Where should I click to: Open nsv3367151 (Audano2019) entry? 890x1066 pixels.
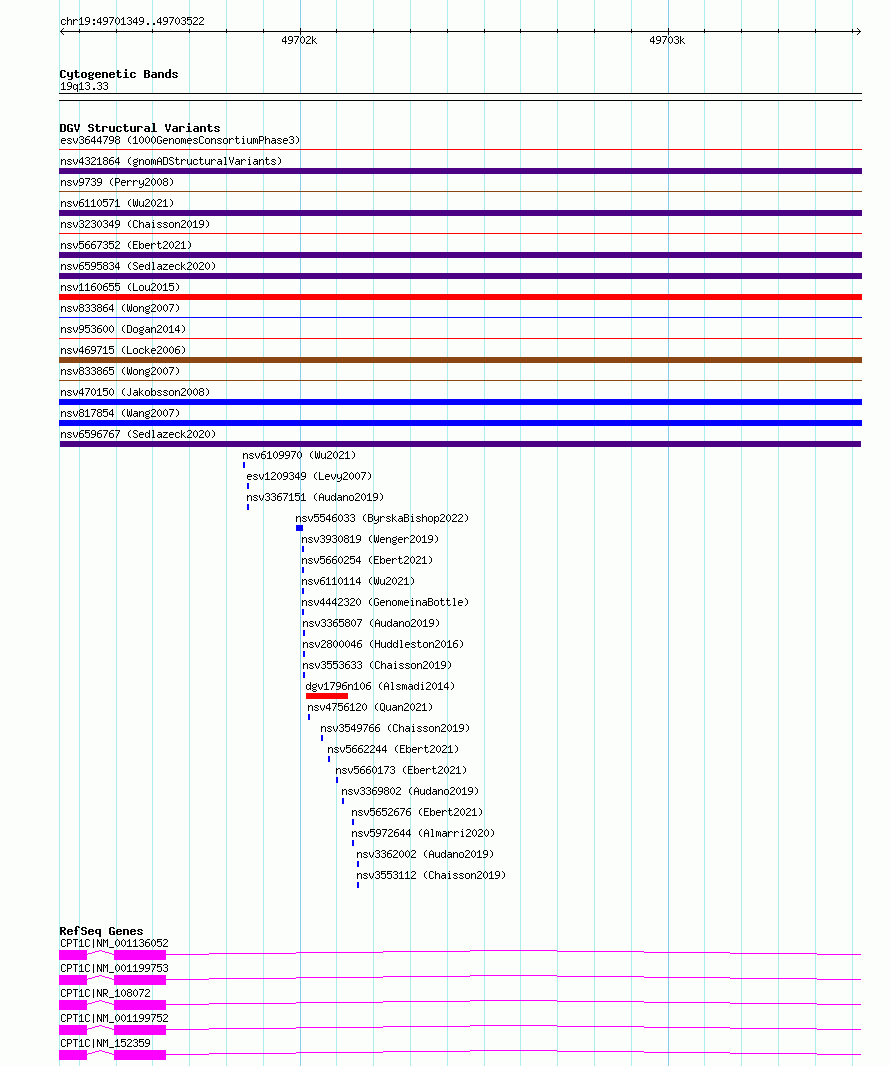click(x=315, y=498)
